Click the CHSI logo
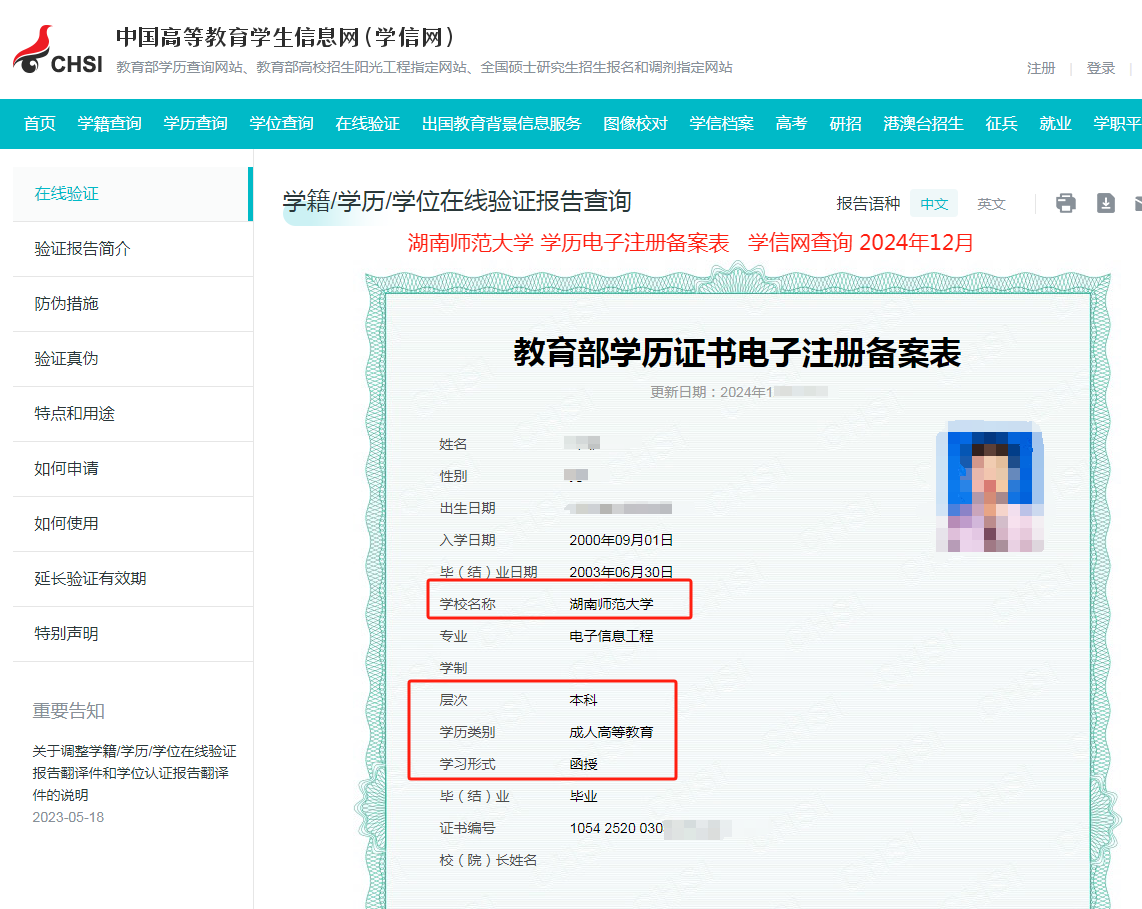1142x909 pixels. (58, 50)
